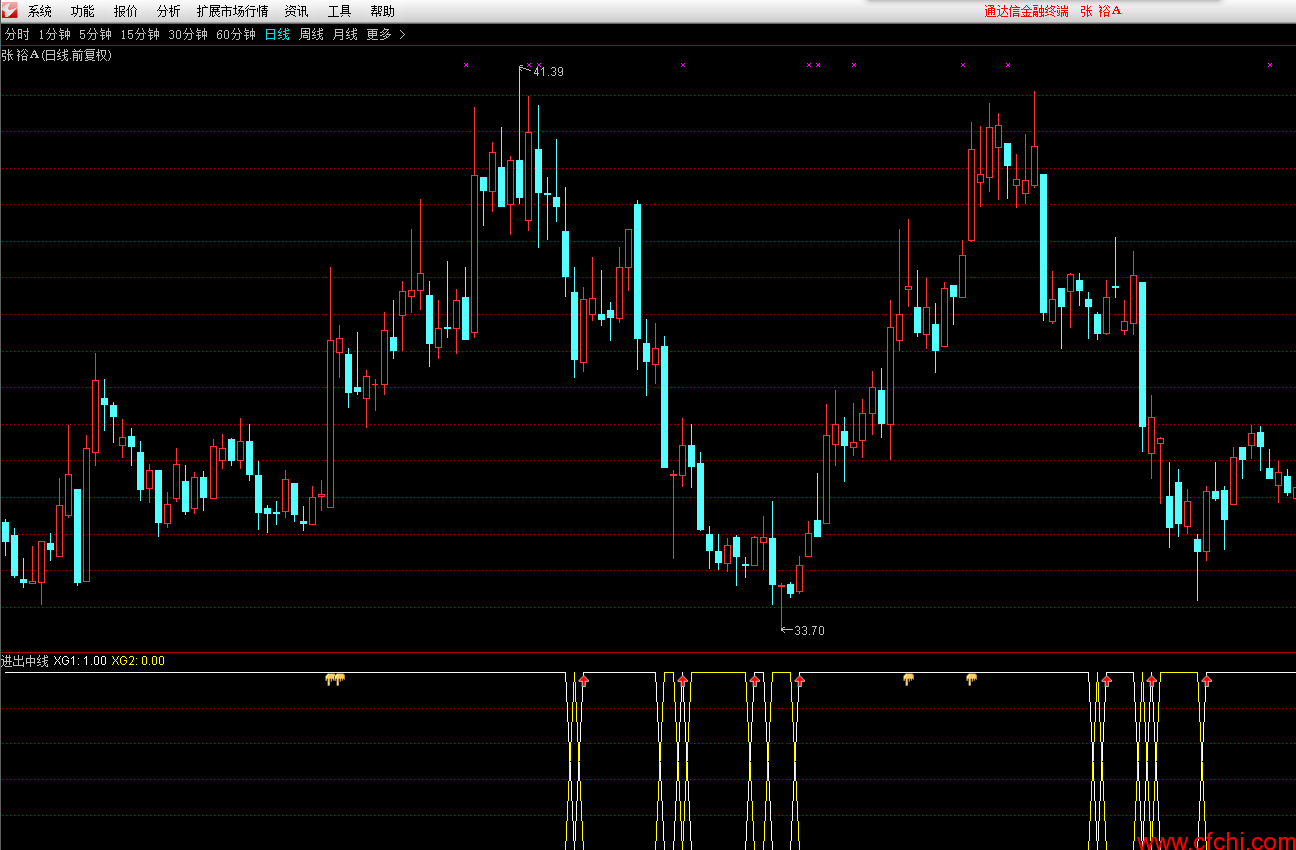Click the last magenta x marker at far right
1296x850 pixels.
click(x=1270, y=65)
